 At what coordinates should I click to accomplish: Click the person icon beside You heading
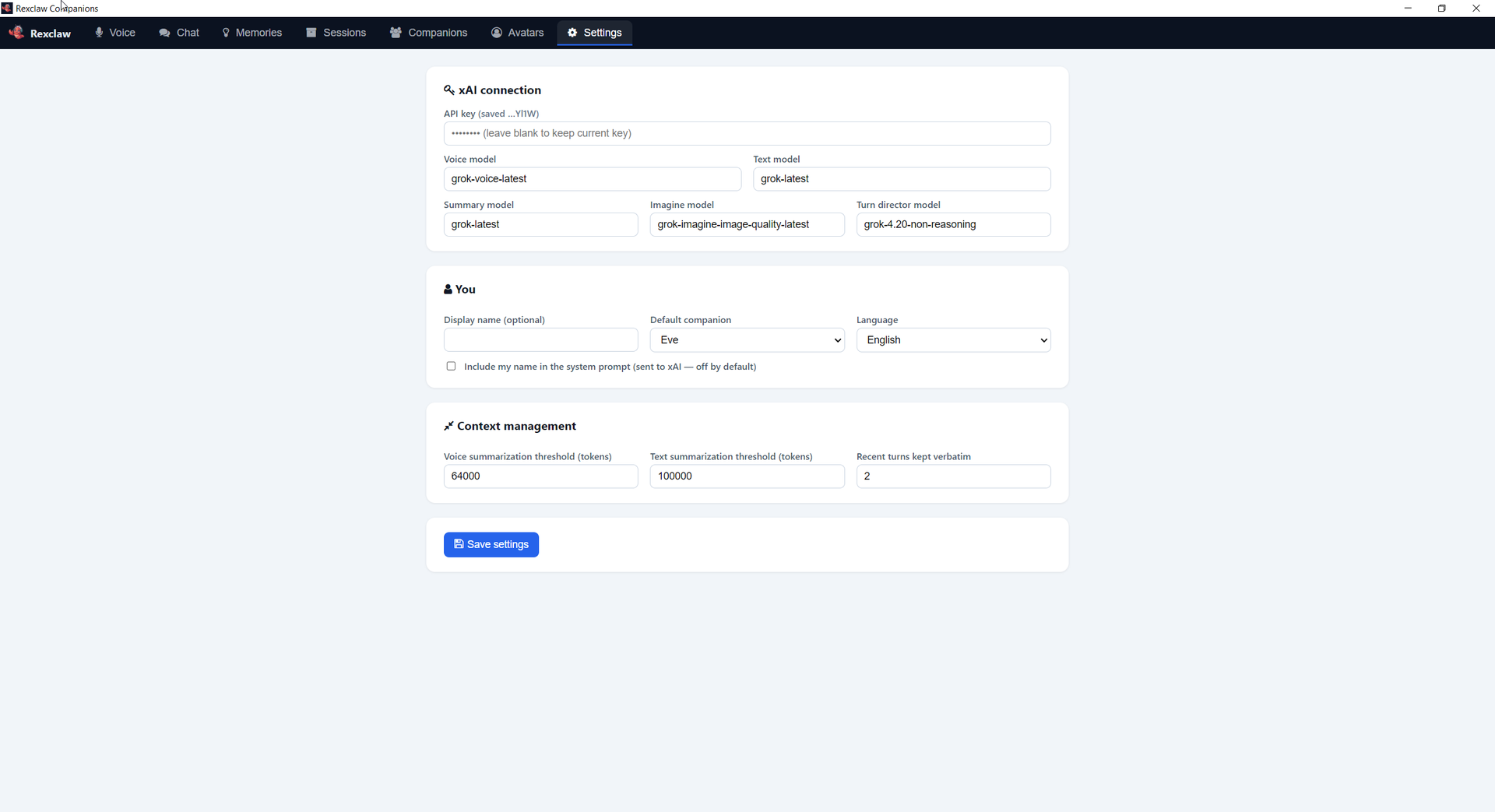448,290
